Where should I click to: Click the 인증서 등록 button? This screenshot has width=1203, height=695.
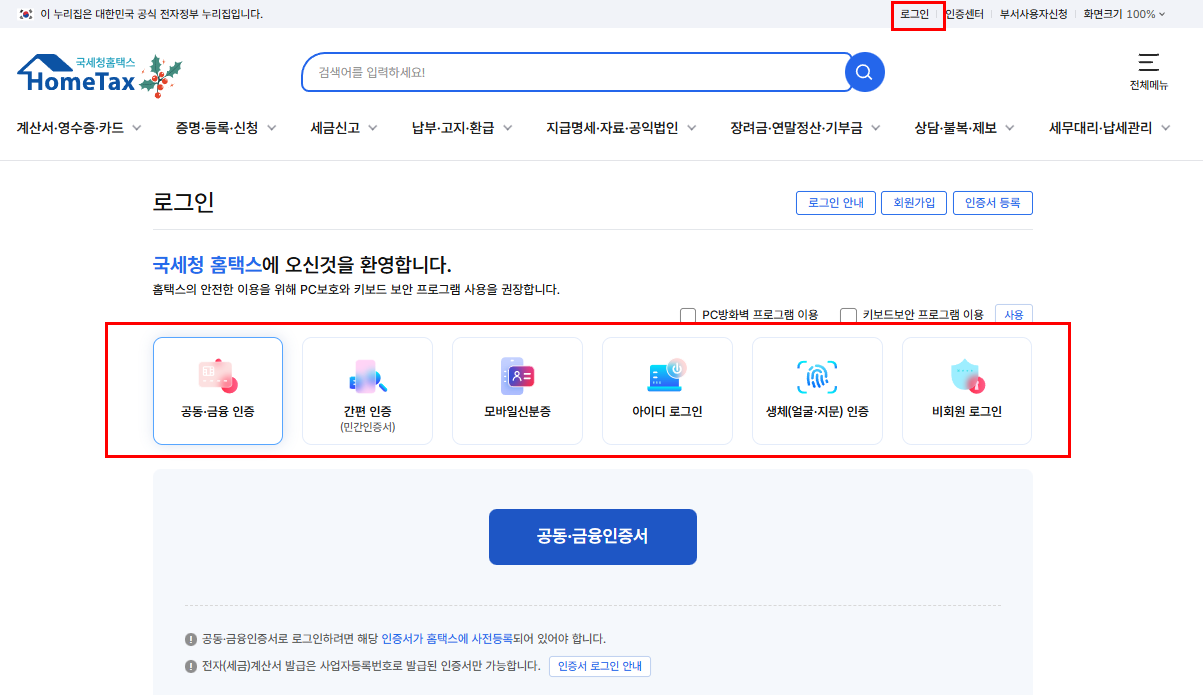point(993,203)
